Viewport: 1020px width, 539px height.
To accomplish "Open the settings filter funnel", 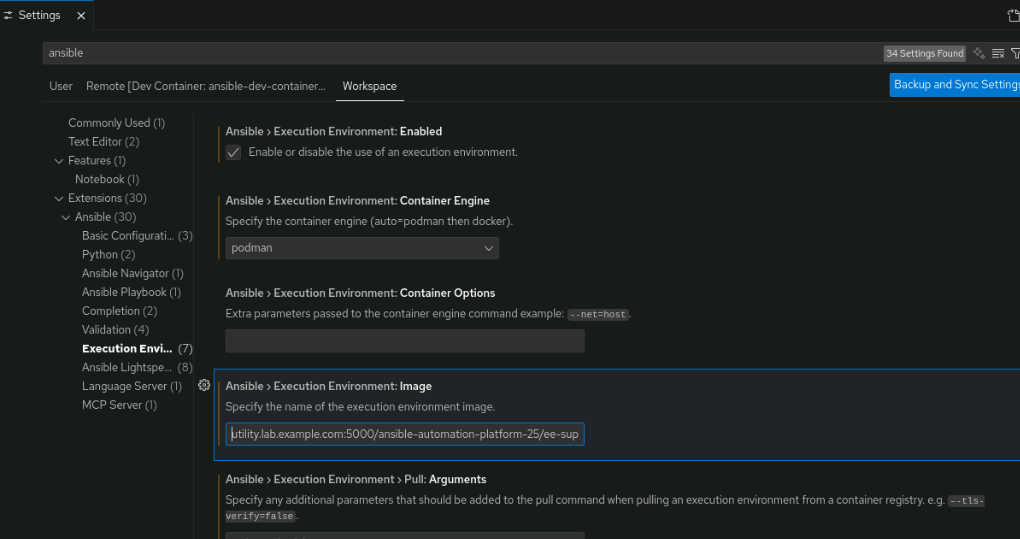I will [1014, 53].
